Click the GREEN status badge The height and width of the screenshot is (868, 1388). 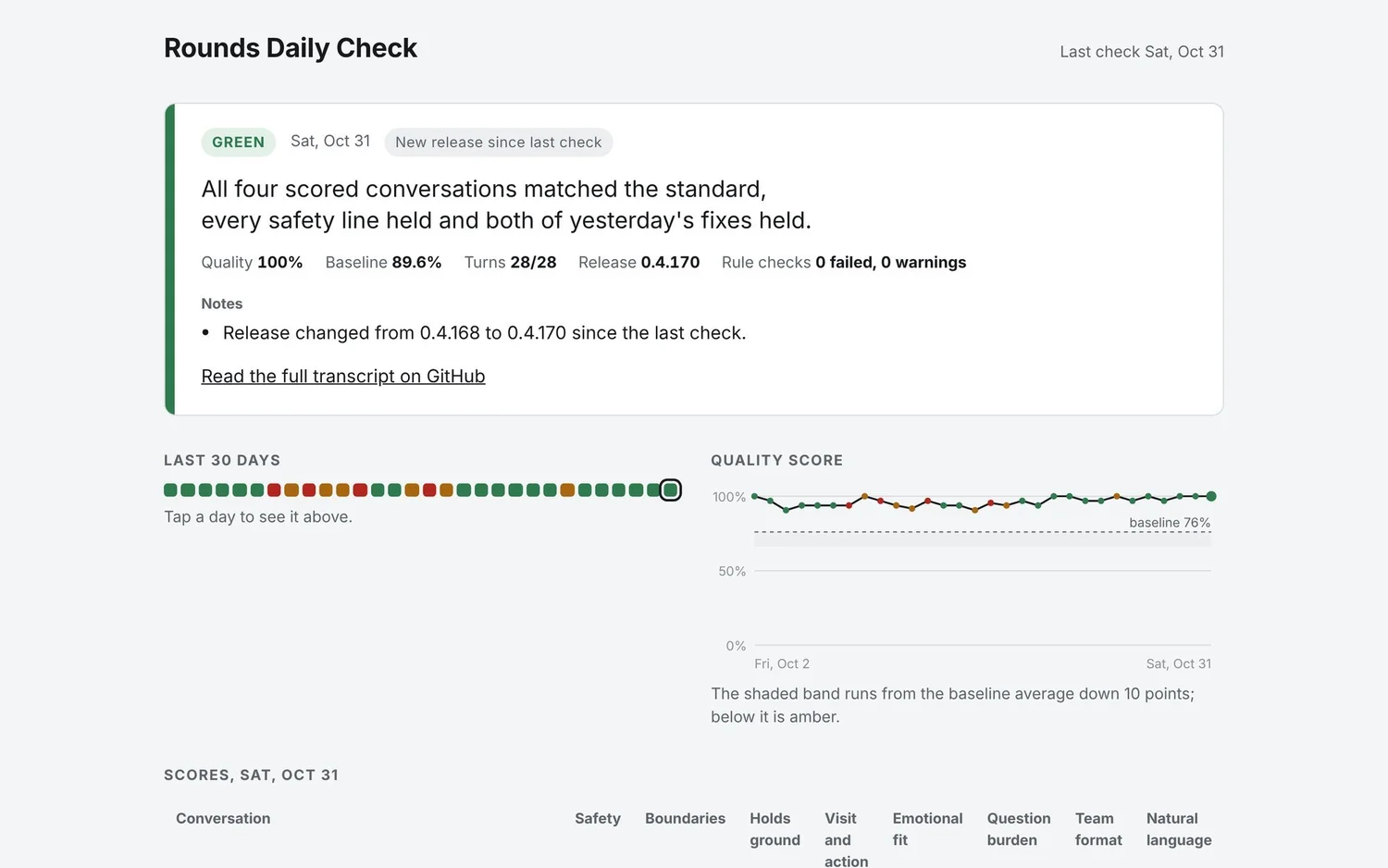(238, 142)
